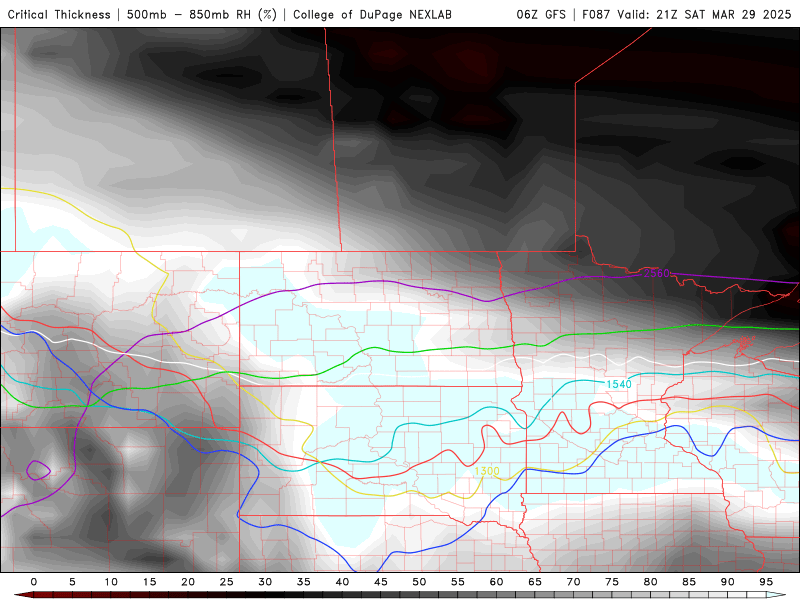Viewport: 800px width, 600px height.
Task: Click the "55" color scale label
Action: (x=458, y=582)
